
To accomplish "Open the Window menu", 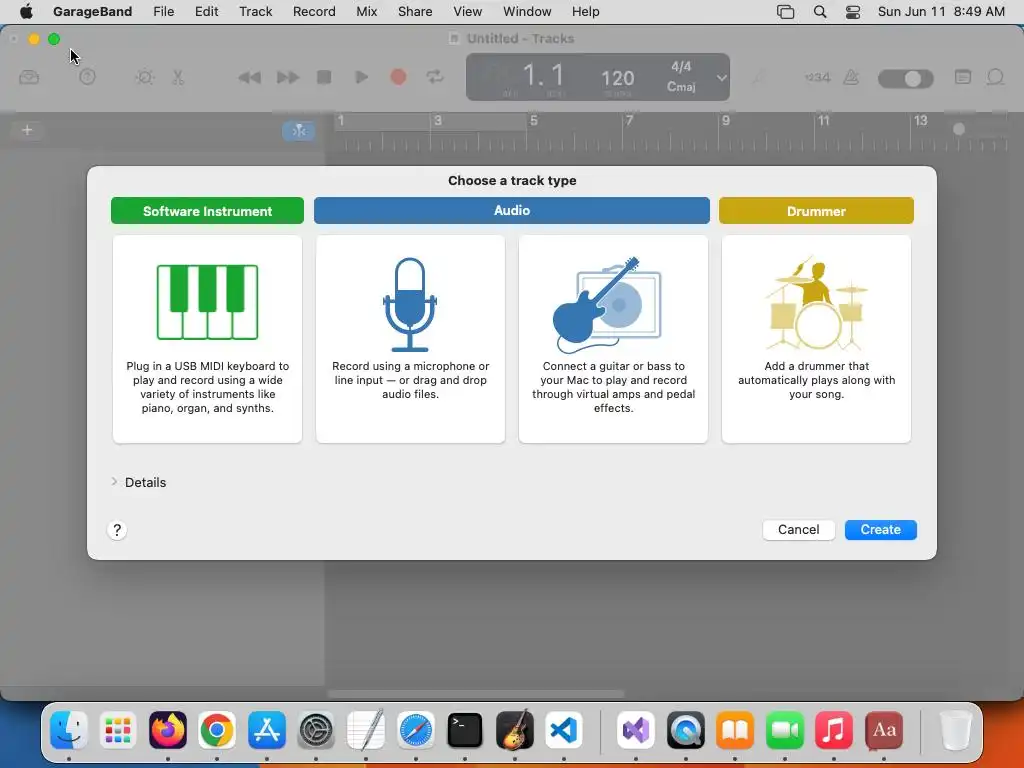I will (x=527, y=12).
